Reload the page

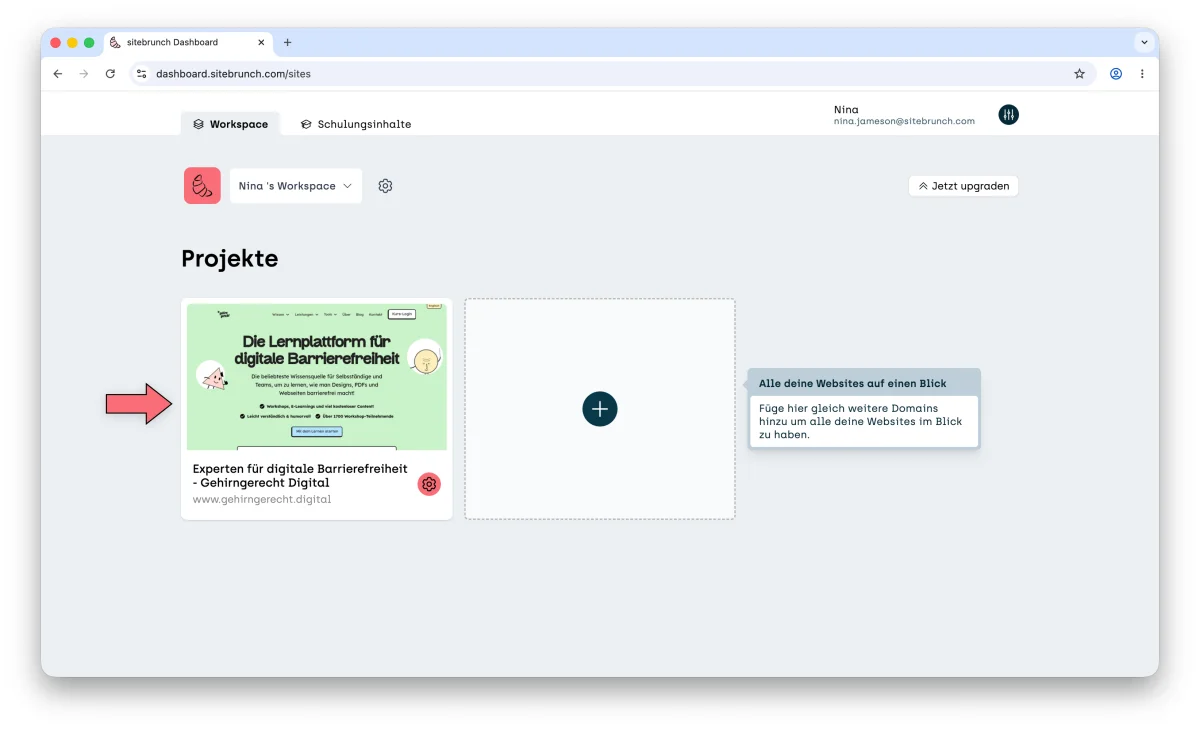[110, 73]
